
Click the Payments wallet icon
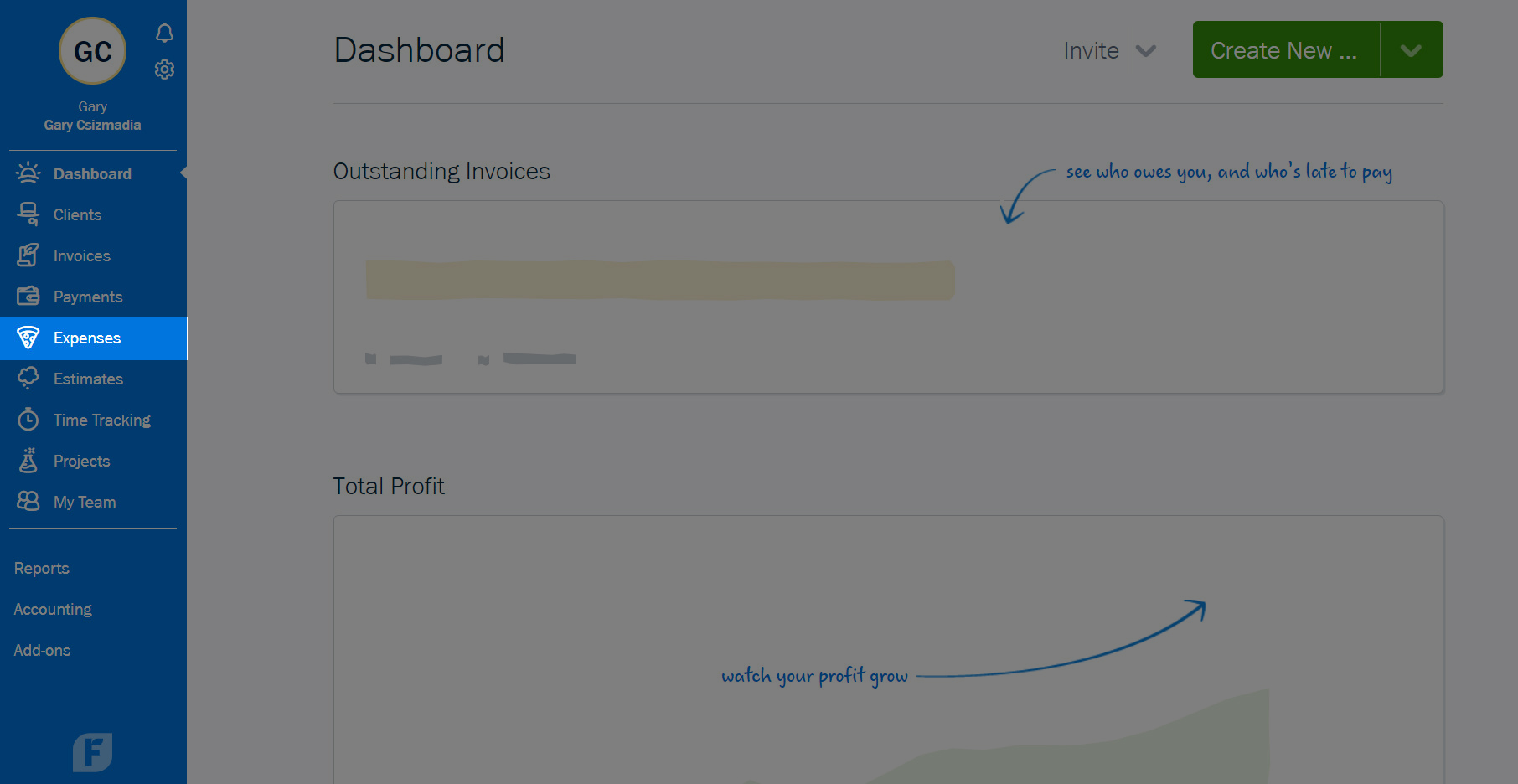[28, 296]
